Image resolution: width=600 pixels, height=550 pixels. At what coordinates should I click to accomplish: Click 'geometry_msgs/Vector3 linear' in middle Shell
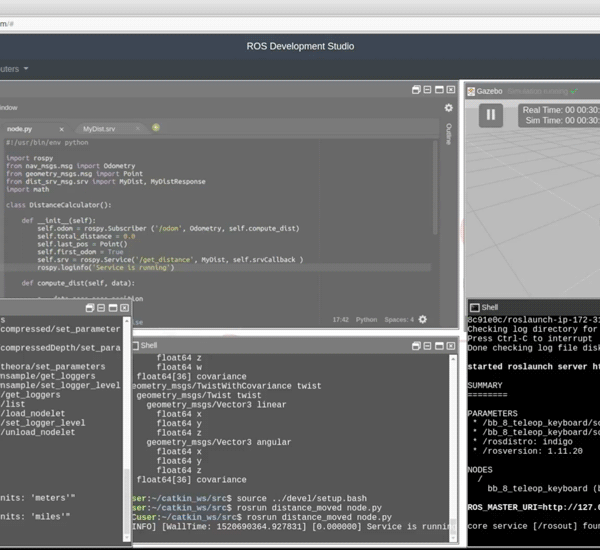click(x=216, y=405)
